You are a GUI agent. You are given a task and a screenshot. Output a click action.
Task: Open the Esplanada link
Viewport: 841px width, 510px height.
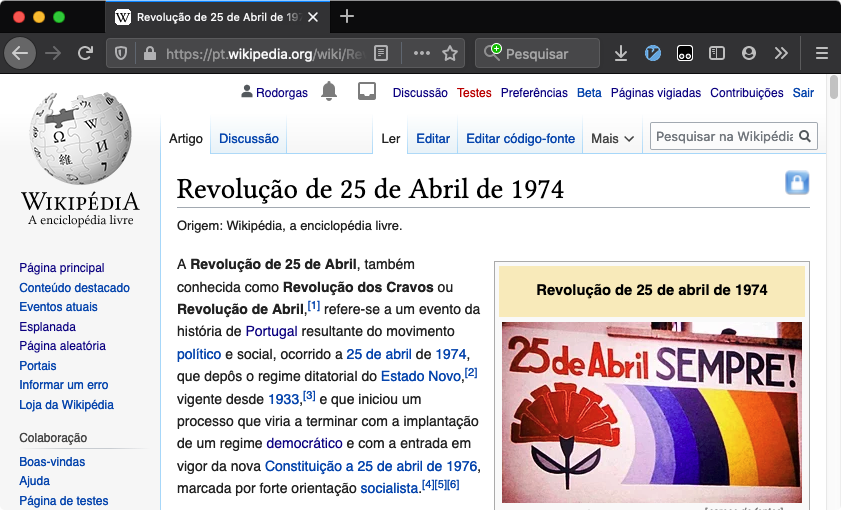click(47, 327)
